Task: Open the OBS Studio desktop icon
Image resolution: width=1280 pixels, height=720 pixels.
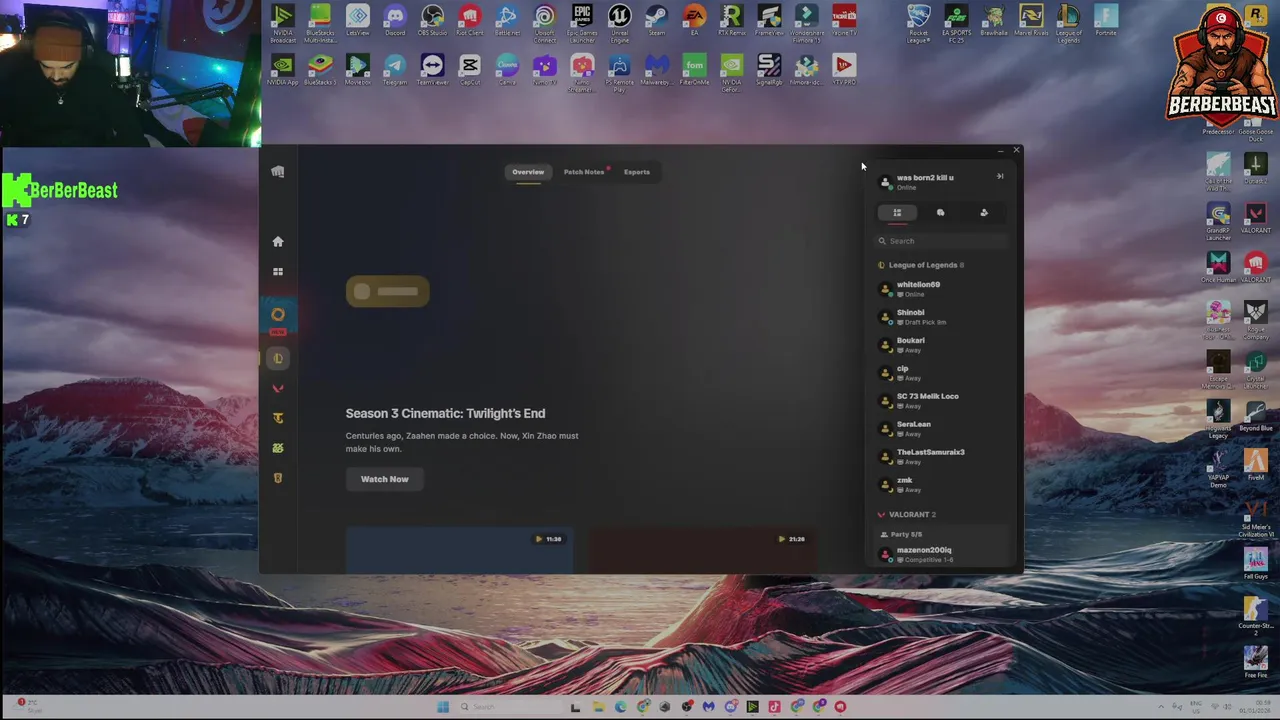Action: point(432,22)
